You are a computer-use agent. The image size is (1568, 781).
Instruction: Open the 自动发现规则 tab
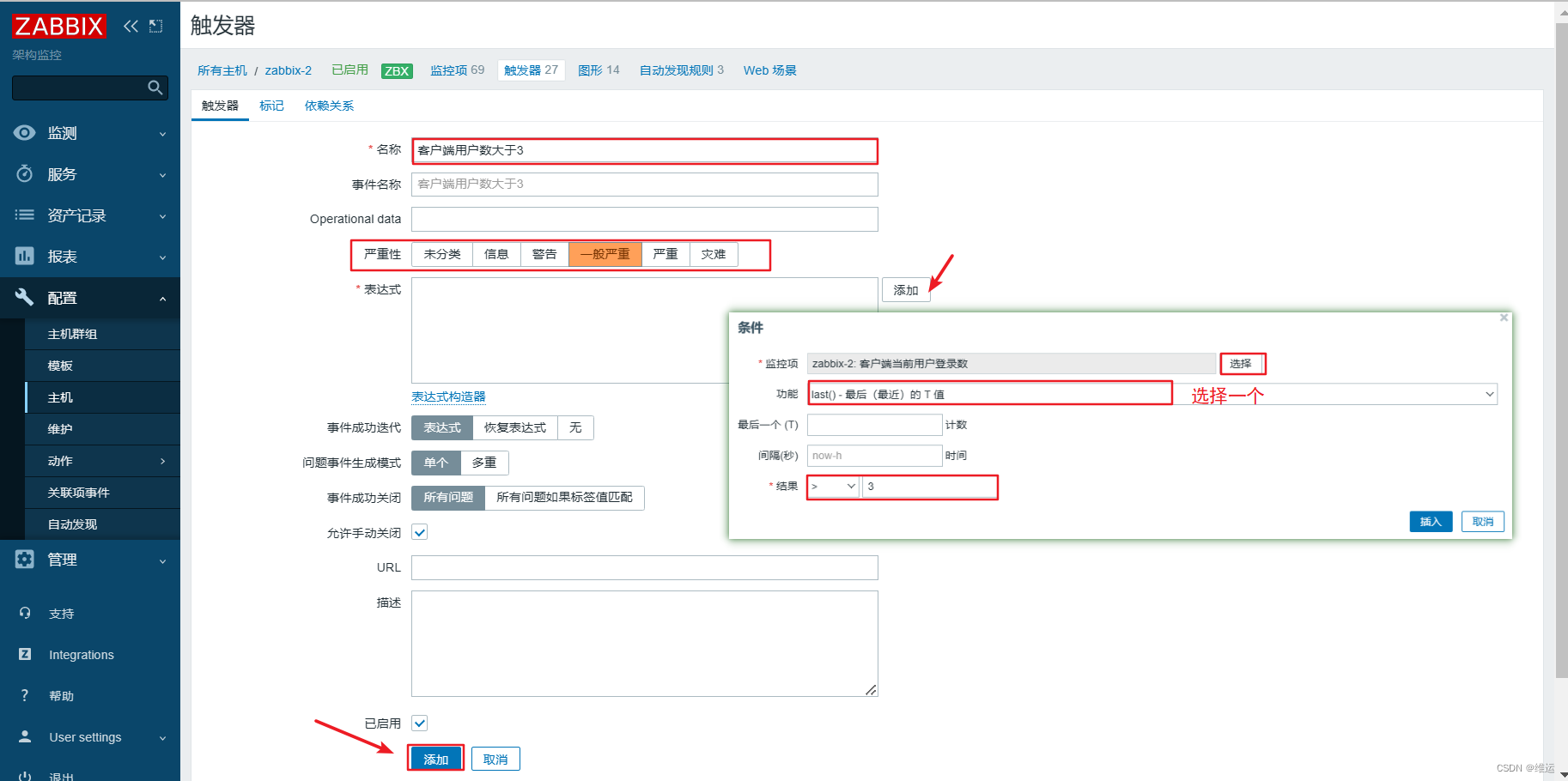681,70
